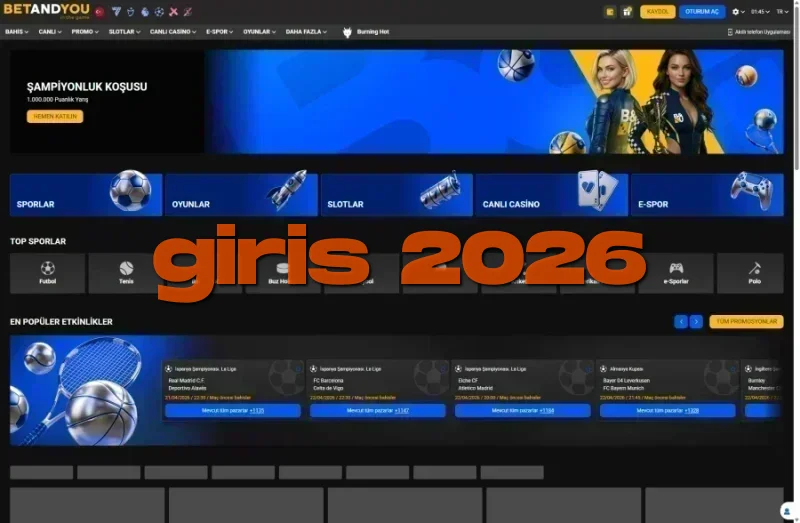This screenshot has height=523, width=800.
Task: Open the Champions League star-ball league icon
Action: coord(159,12)
